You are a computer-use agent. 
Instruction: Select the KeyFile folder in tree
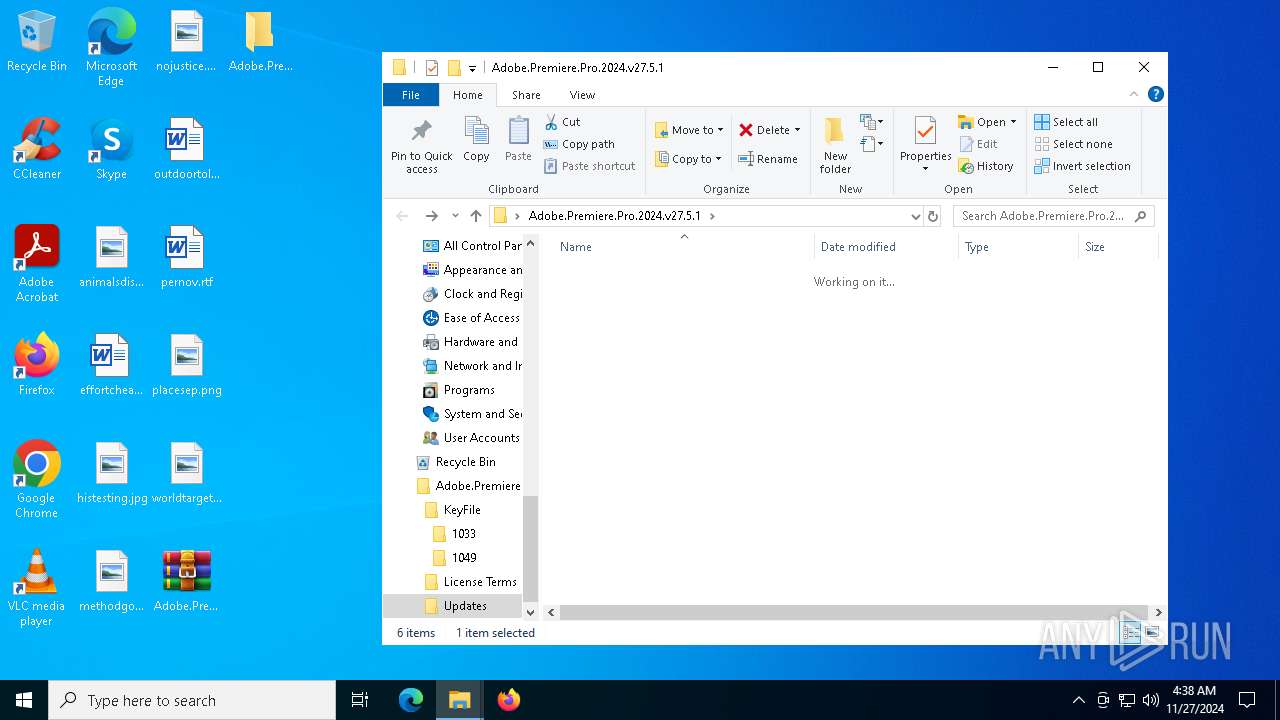tap(453, 510)
